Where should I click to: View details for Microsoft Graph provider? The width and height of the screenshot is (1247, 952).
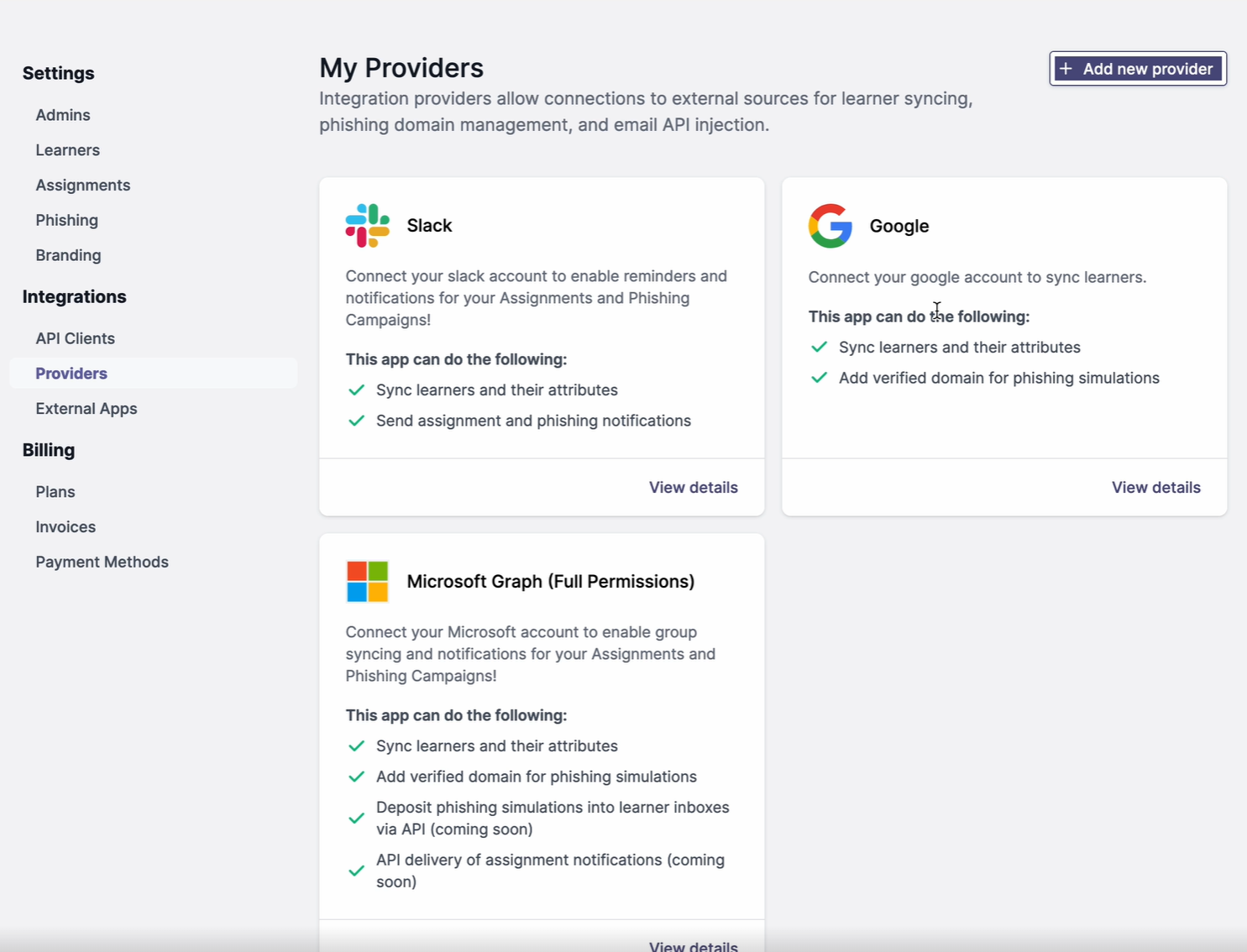[694, 945]
